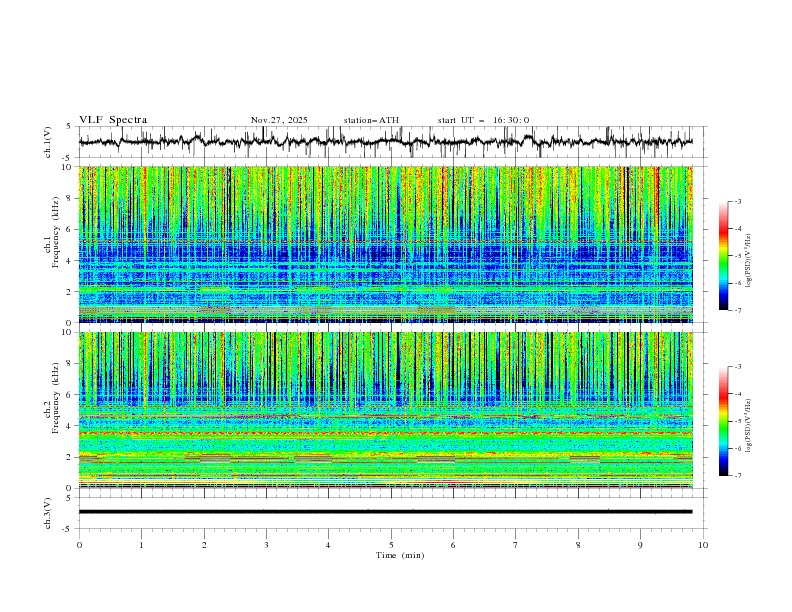The image size is (792, 612).
Task: Click the time axis tick '3'
Action: tap(266, 545)
